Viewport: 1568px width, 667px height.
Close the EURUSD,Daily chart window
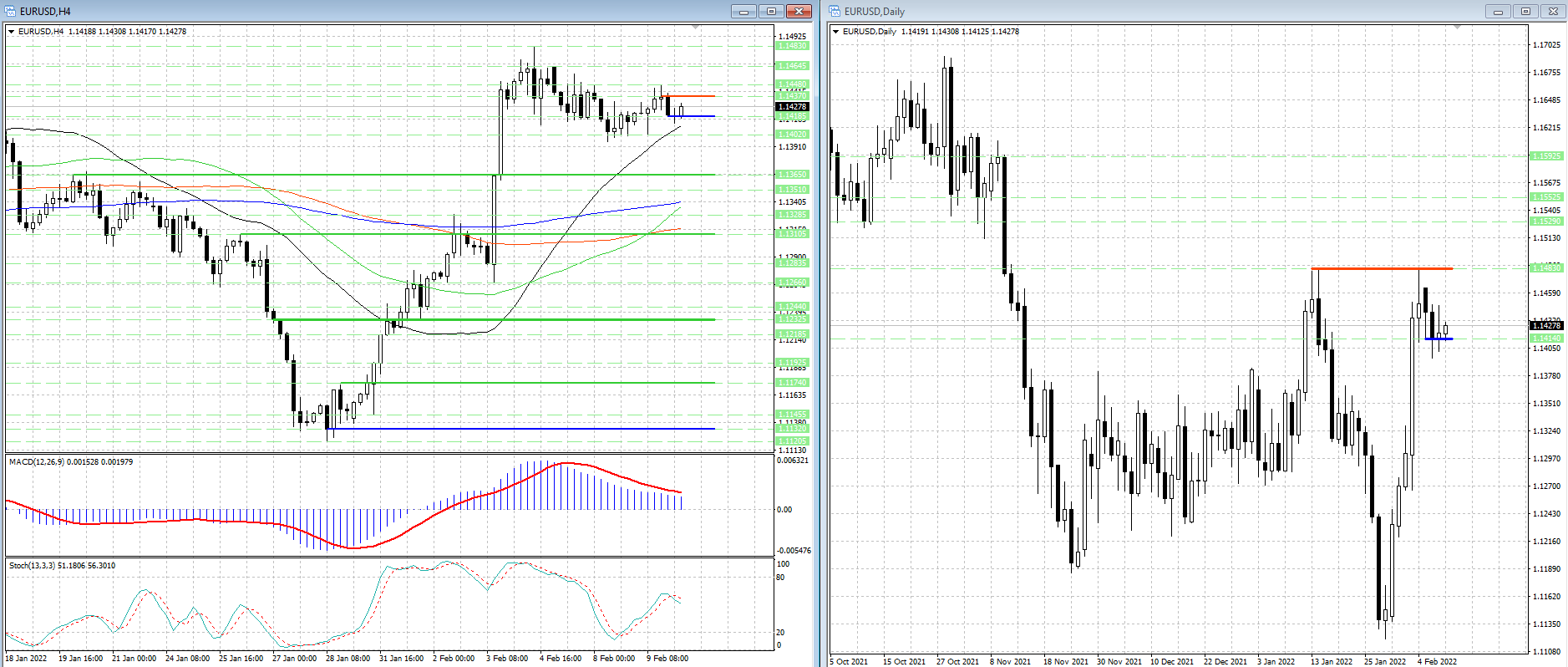1553,11
